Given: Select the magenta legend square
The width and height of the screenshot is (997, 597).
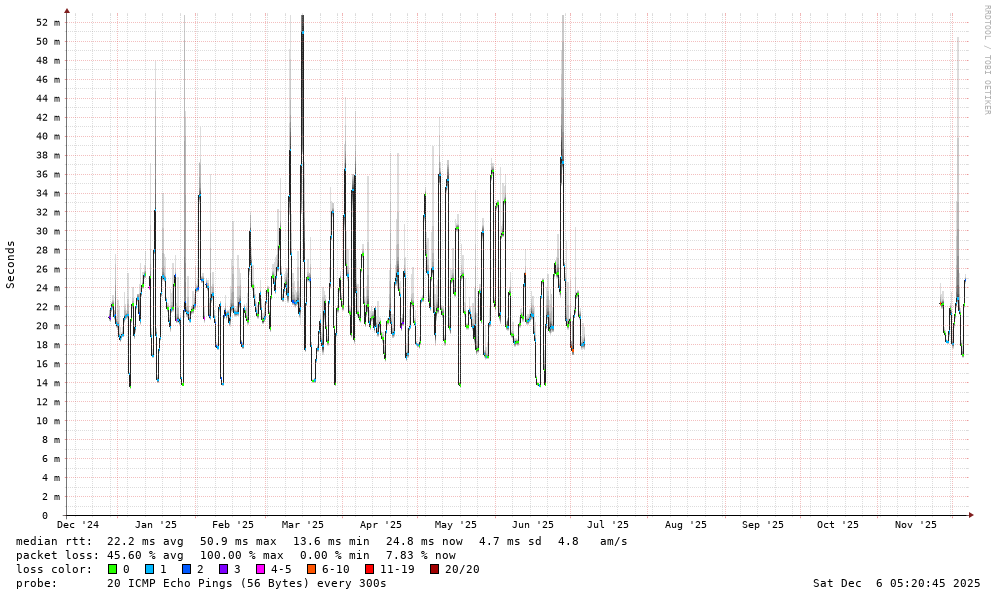Looking at the screenshot, I should tap(260, 569).
